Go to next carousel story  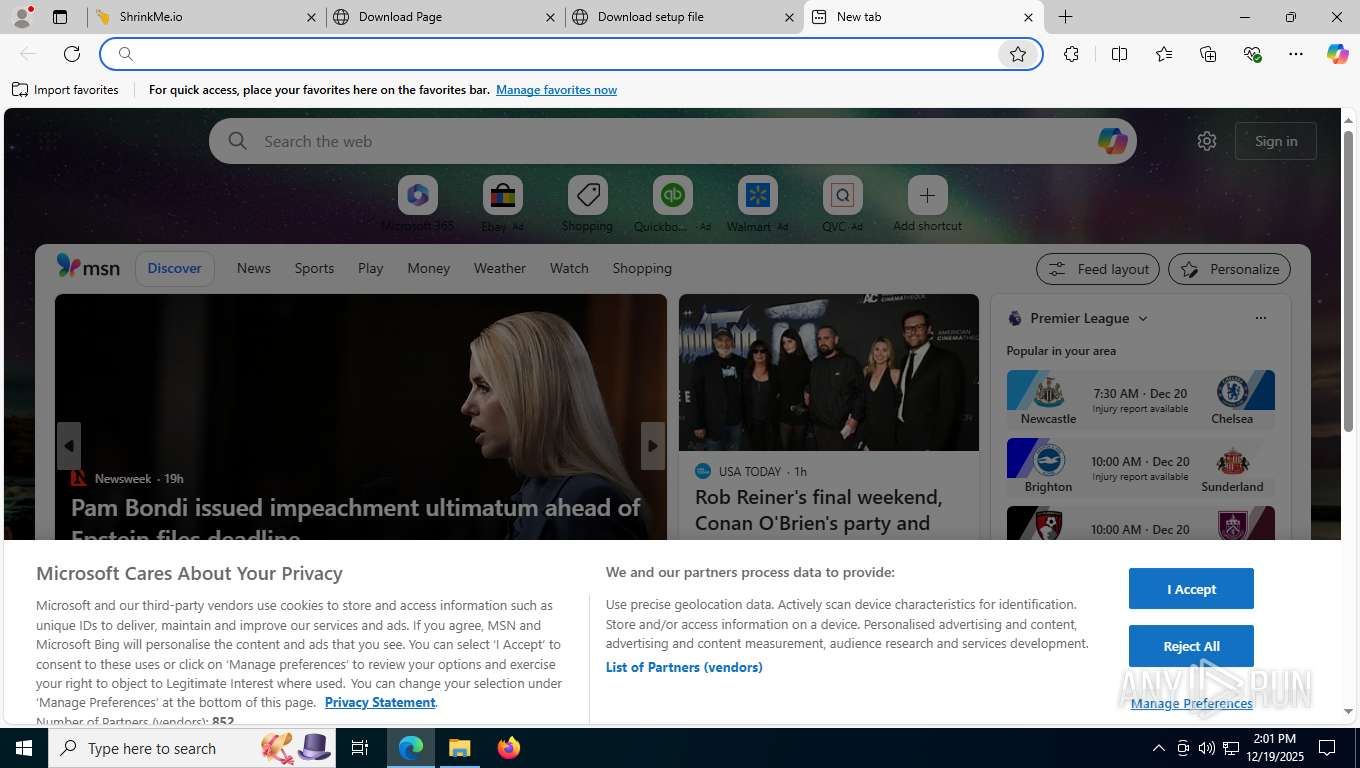coord(653,446)
